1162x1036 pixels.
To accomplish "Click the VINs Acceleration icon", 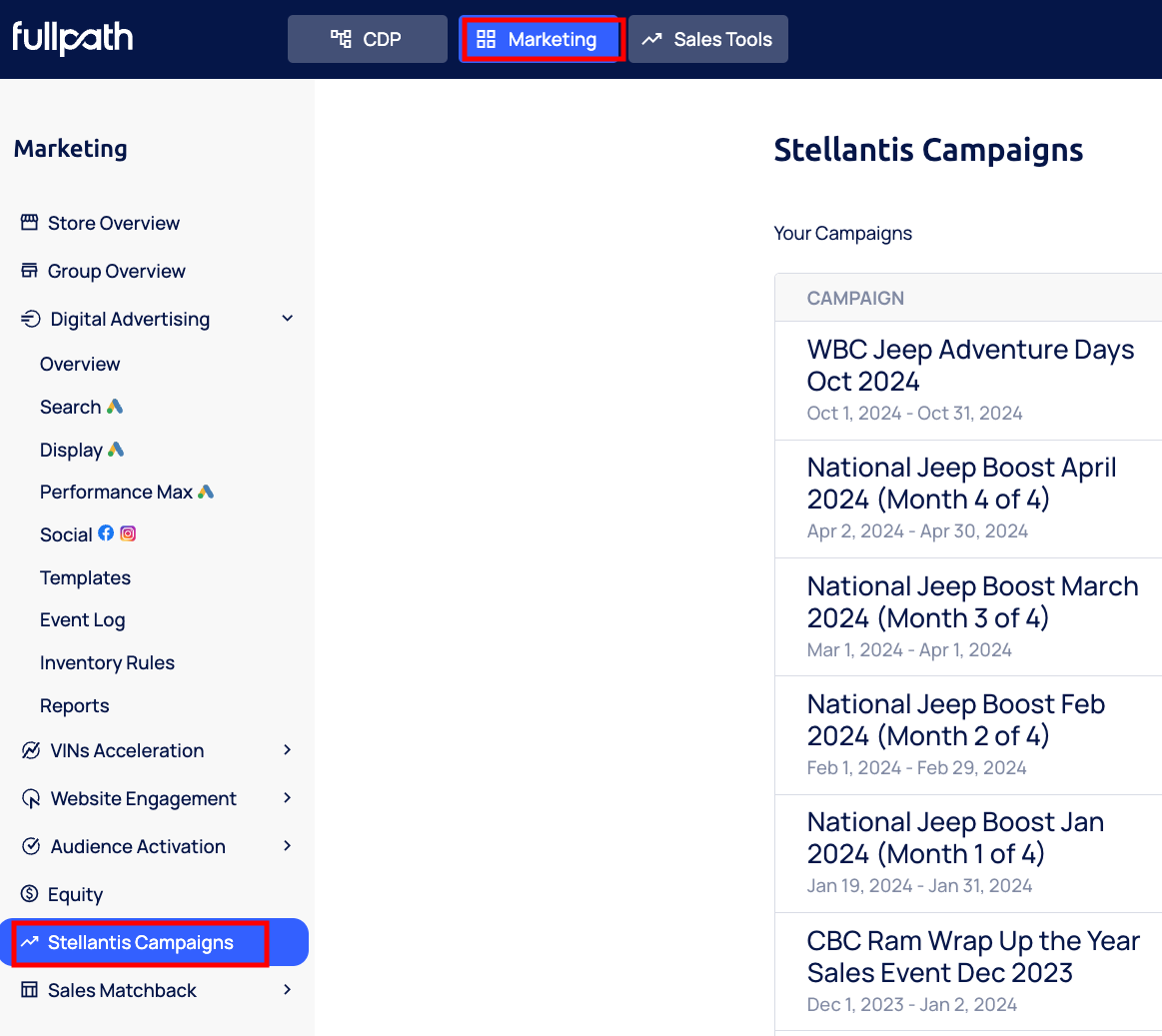I will 31,750.
